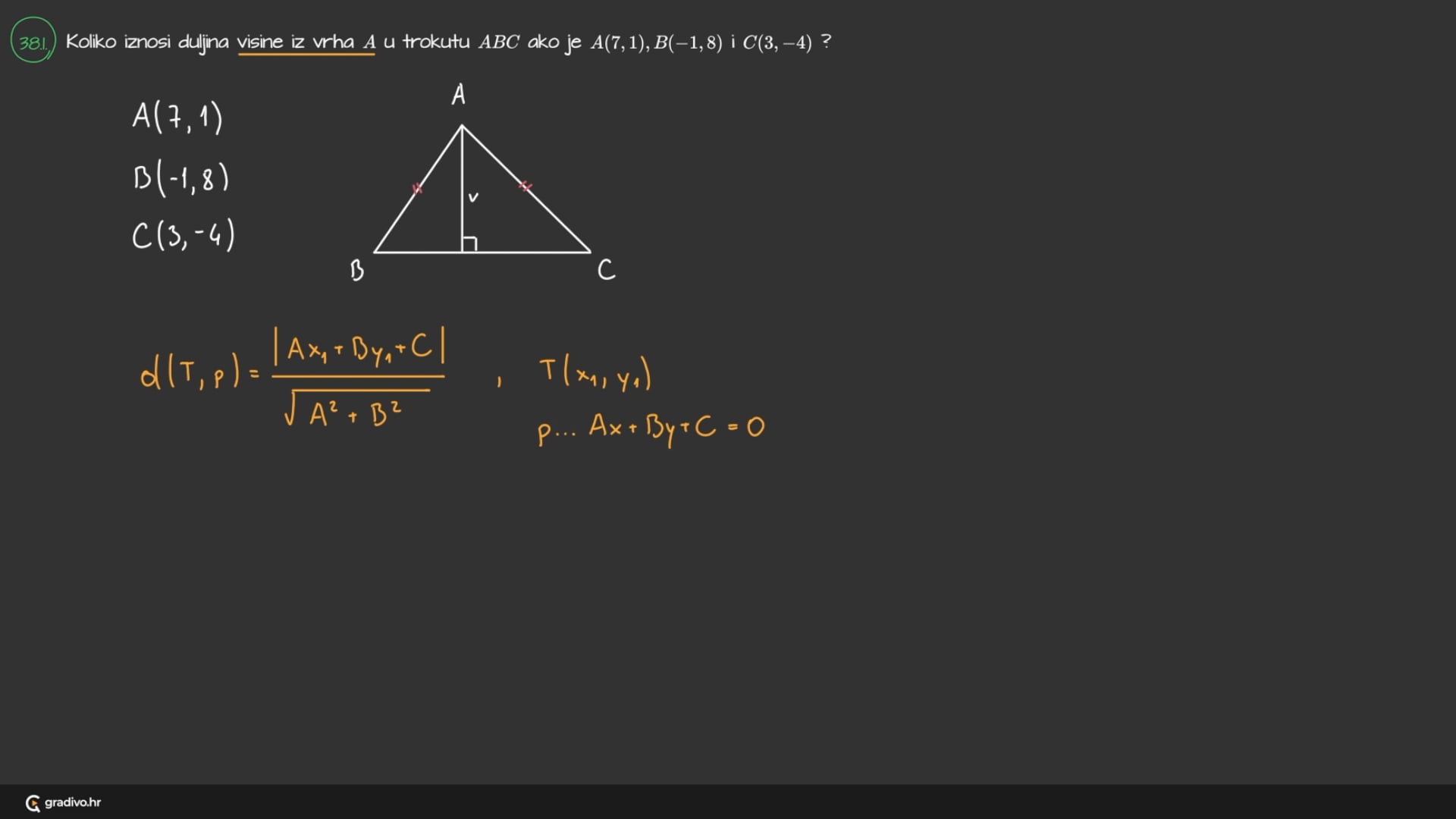Screen dimensions: 1456x819
Task: Click the red tick mark on side AC
Action: pyautogui.click(x=525, y=186)
